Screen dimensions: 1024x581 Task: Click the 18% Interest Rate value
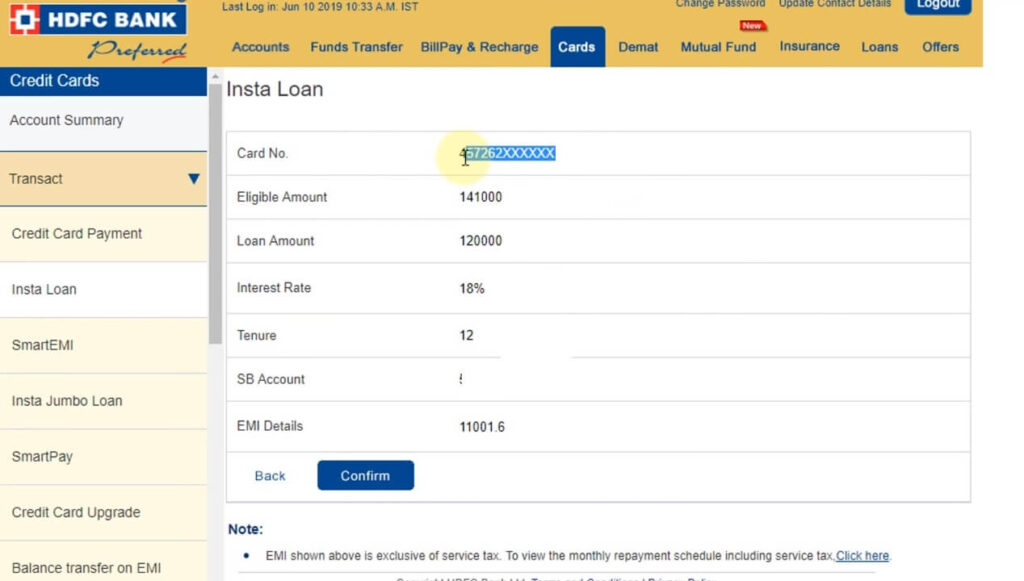pyautogui.click(x=472, y=289)
